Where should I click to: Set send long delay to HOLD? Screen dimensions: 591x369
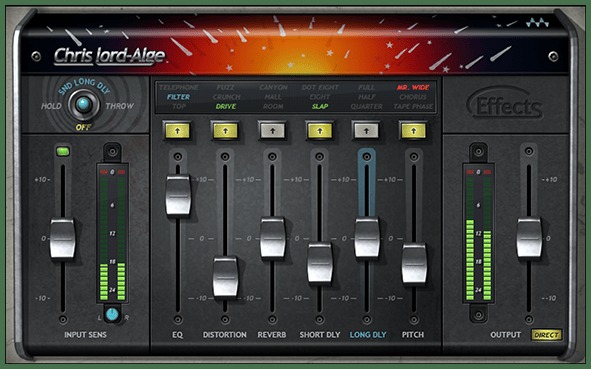pos(51,106)
